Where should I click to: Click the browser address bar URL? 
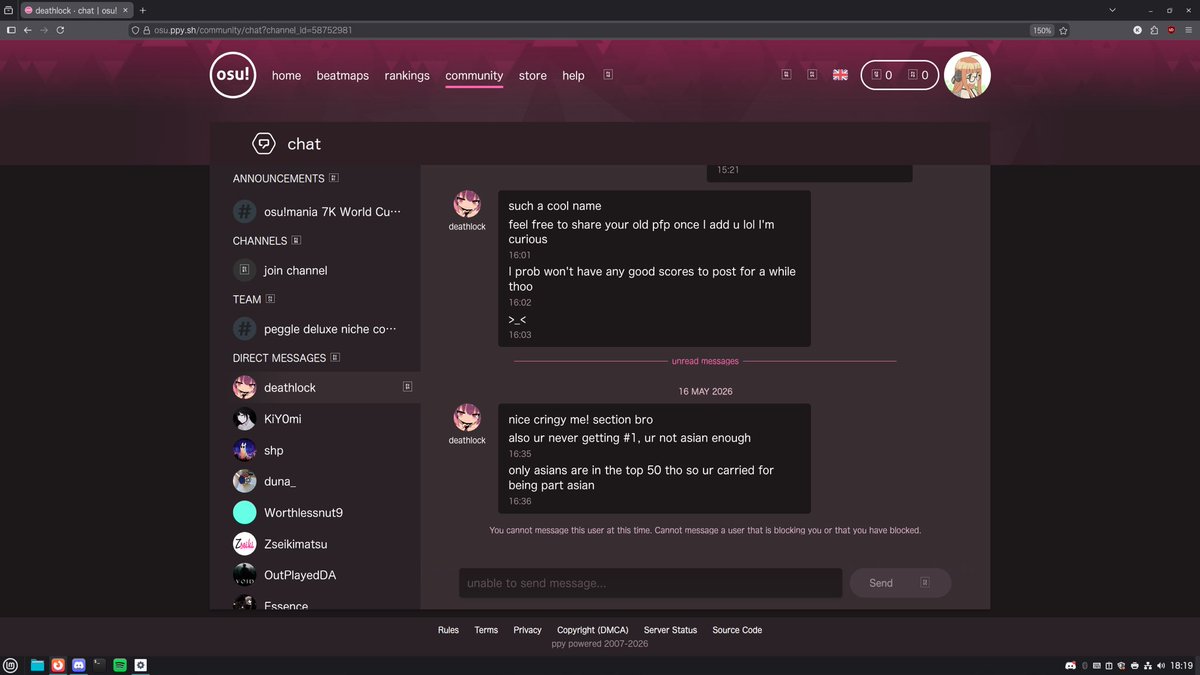point(253,30)
